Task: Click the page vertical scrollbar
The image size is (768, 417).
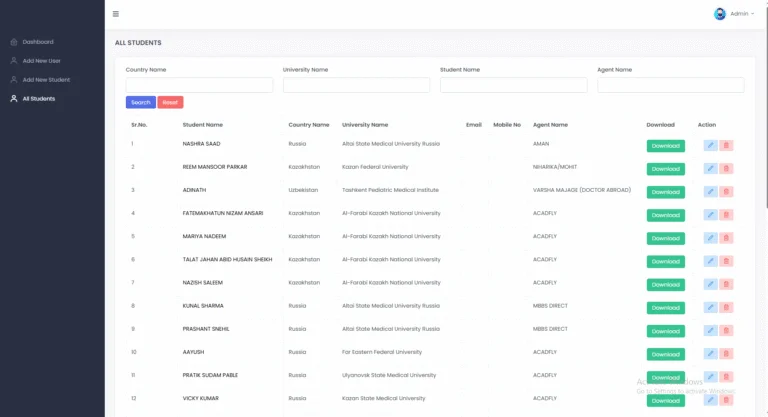Action: pos(766,103)
